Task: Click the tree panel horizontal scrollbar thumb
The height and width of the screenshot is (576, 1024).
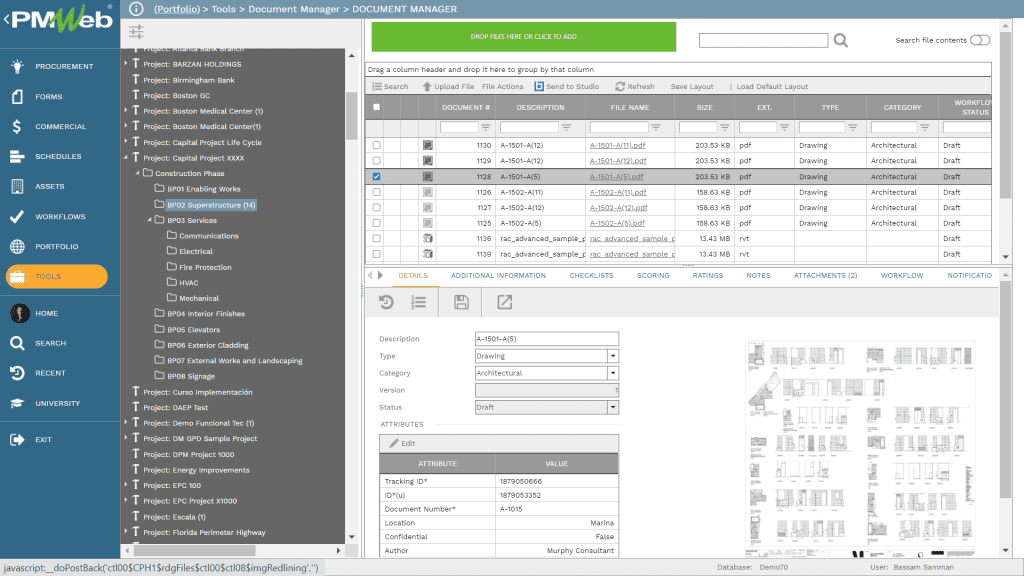Action: tap(195, 551)
